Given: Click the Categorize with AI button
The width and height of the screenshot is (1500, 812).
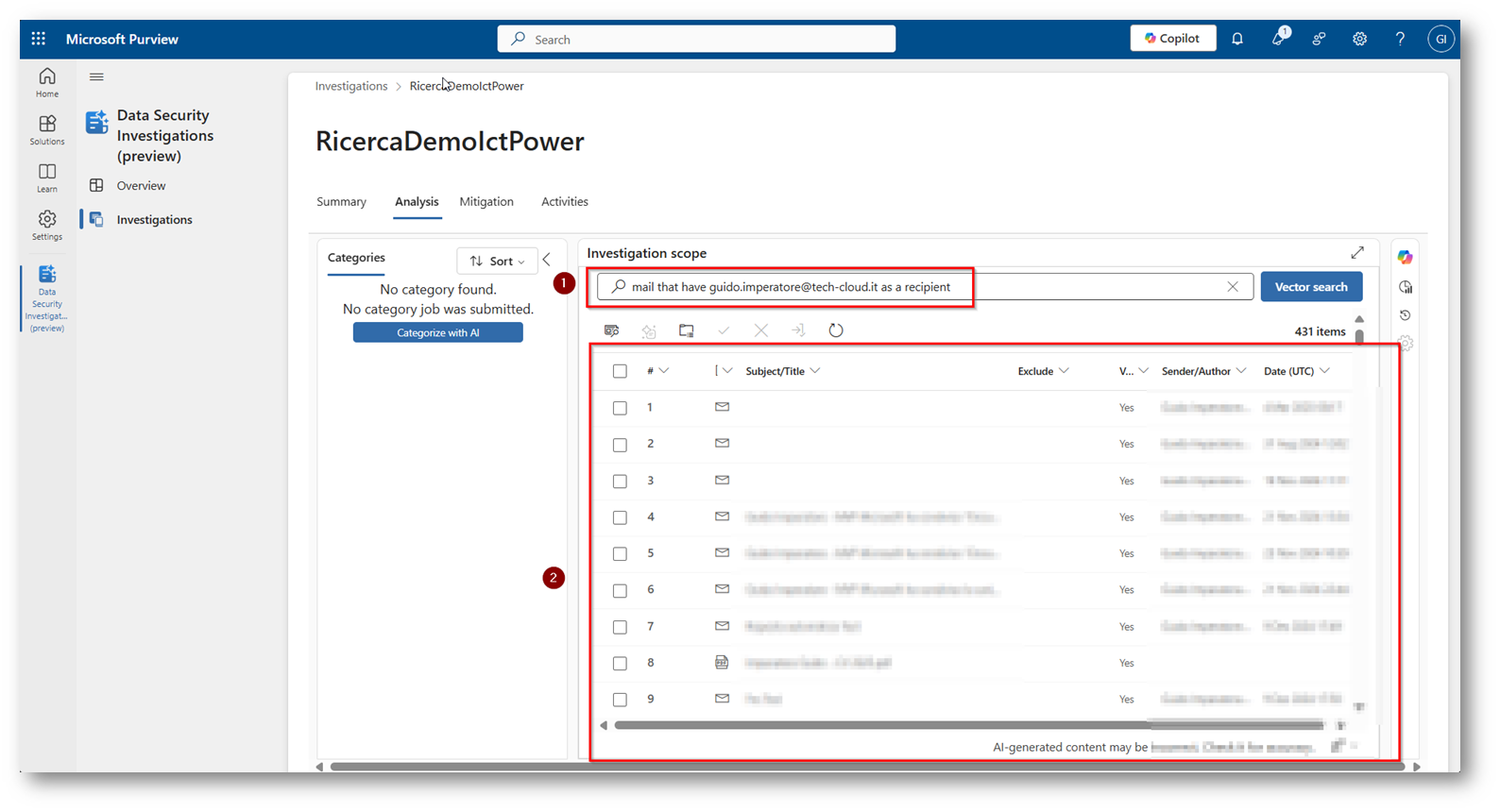Looking at the screenshot, I should click(x=438, y=332).
